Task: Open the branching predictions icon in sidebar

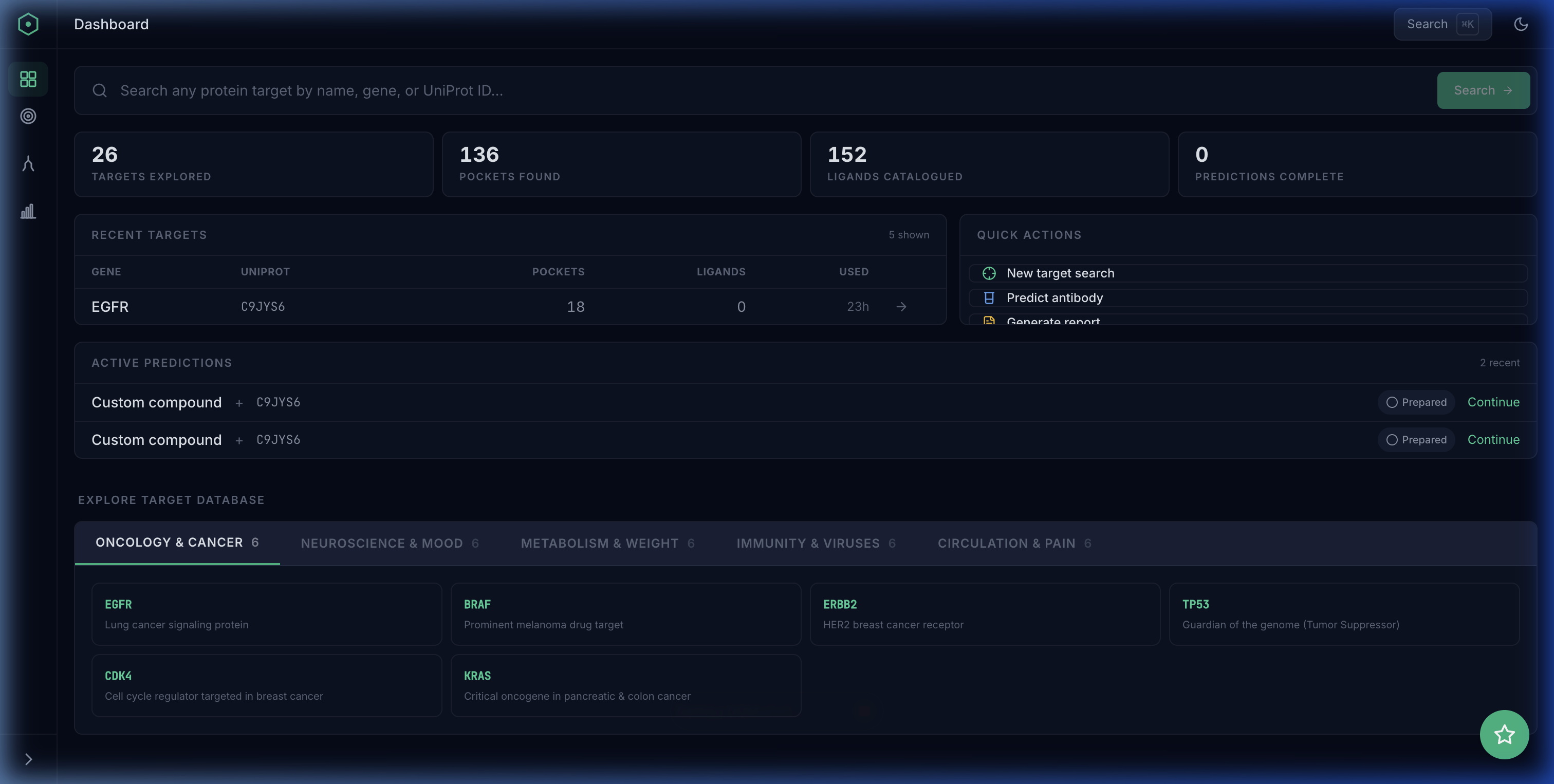Action: pyautogui.click(x=28, y=163)
